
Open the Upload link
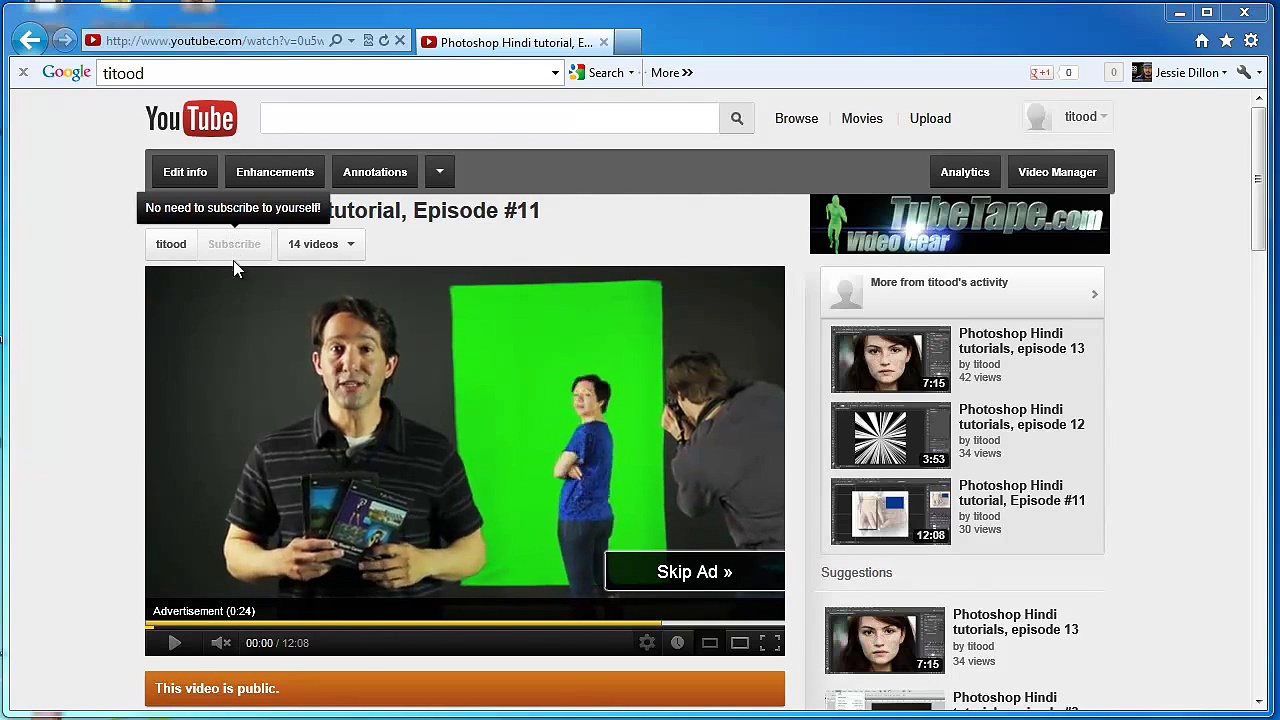point(930,118)
